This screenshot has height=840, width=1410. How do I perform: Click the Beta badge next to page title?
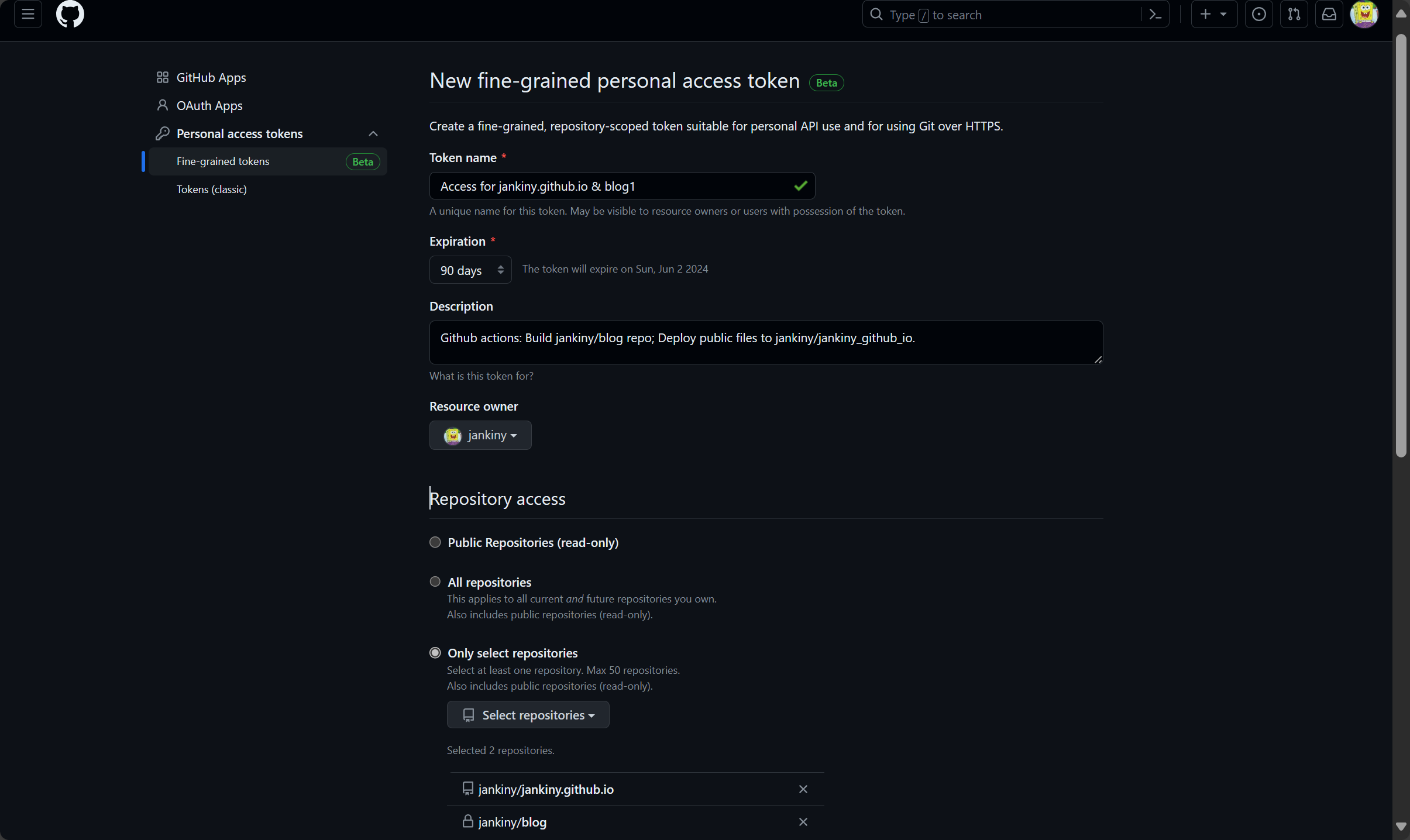click(826, 83)
